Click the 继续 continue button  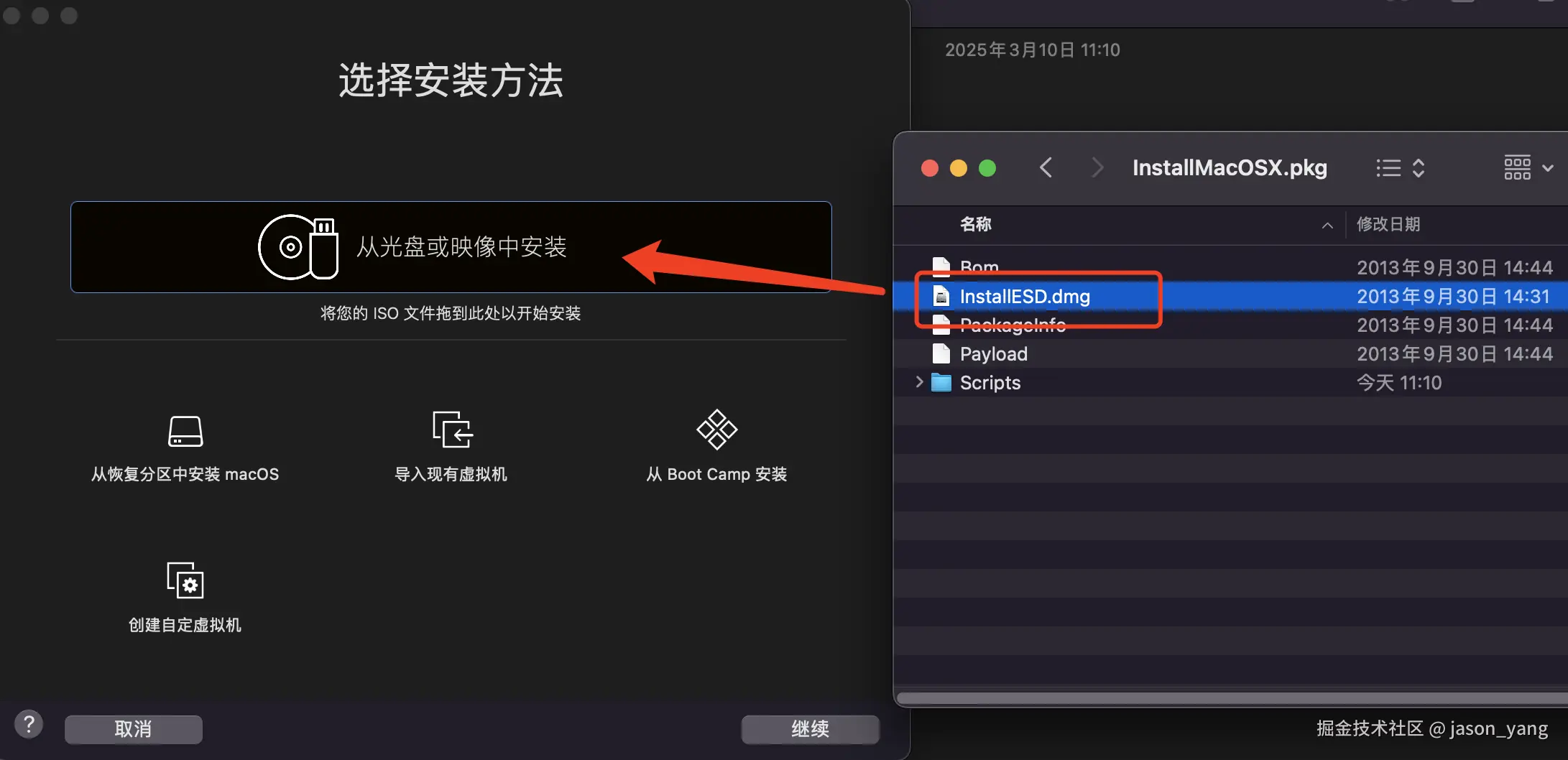[811, 729]
